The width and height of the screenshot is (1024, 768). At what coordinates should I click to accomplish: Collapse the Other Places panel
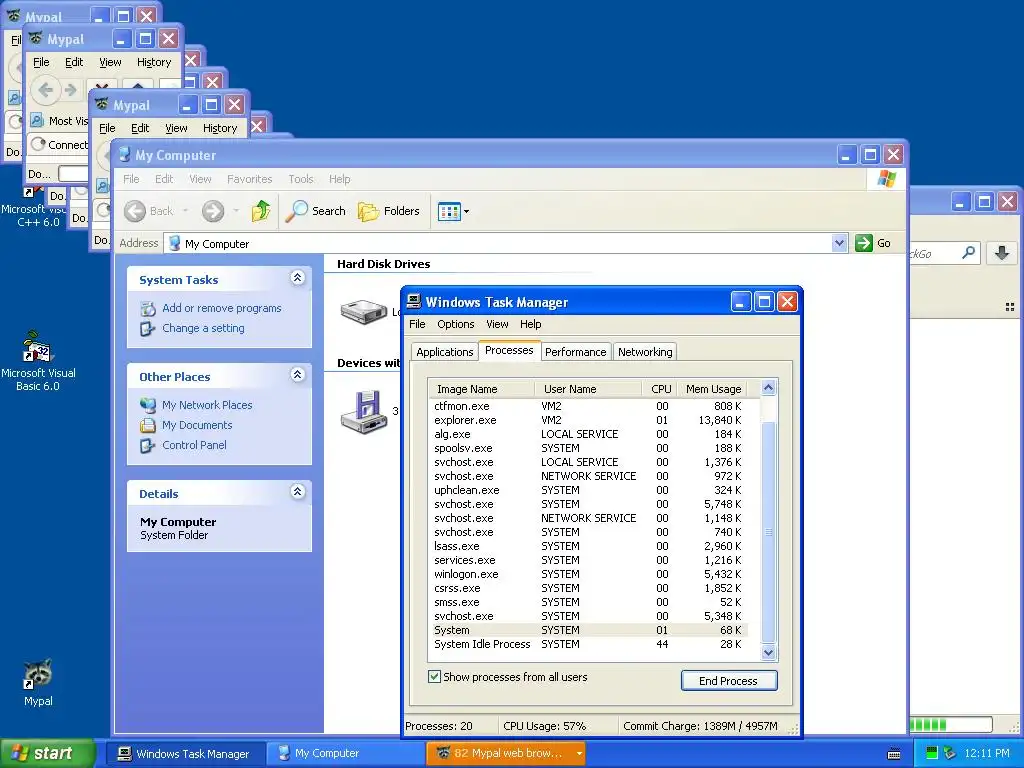(x=297, y=375)
